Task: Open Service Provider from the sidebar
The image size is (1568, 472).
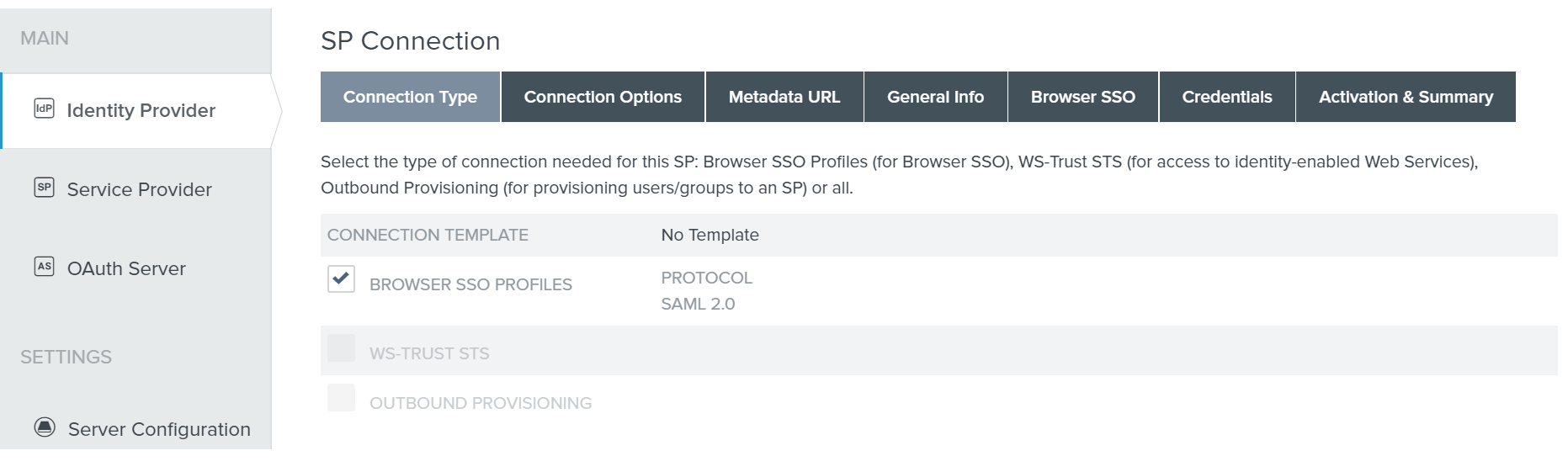Action: pyautogui.click(x=139, y=190)
